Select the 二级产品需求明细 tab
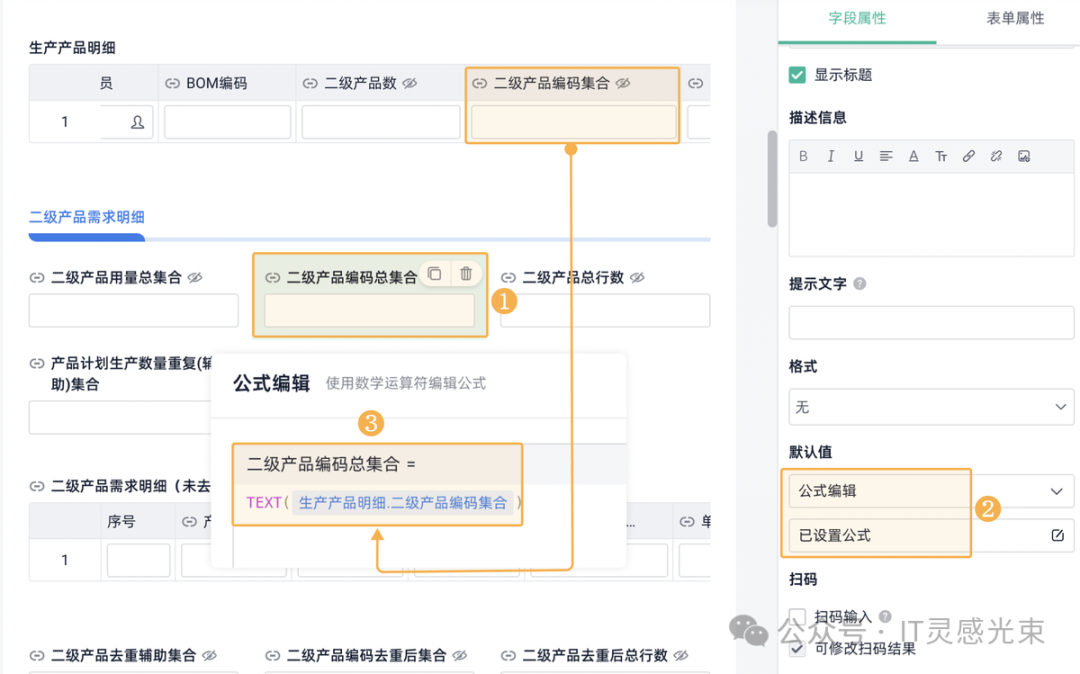 click(x=87, y=217)
